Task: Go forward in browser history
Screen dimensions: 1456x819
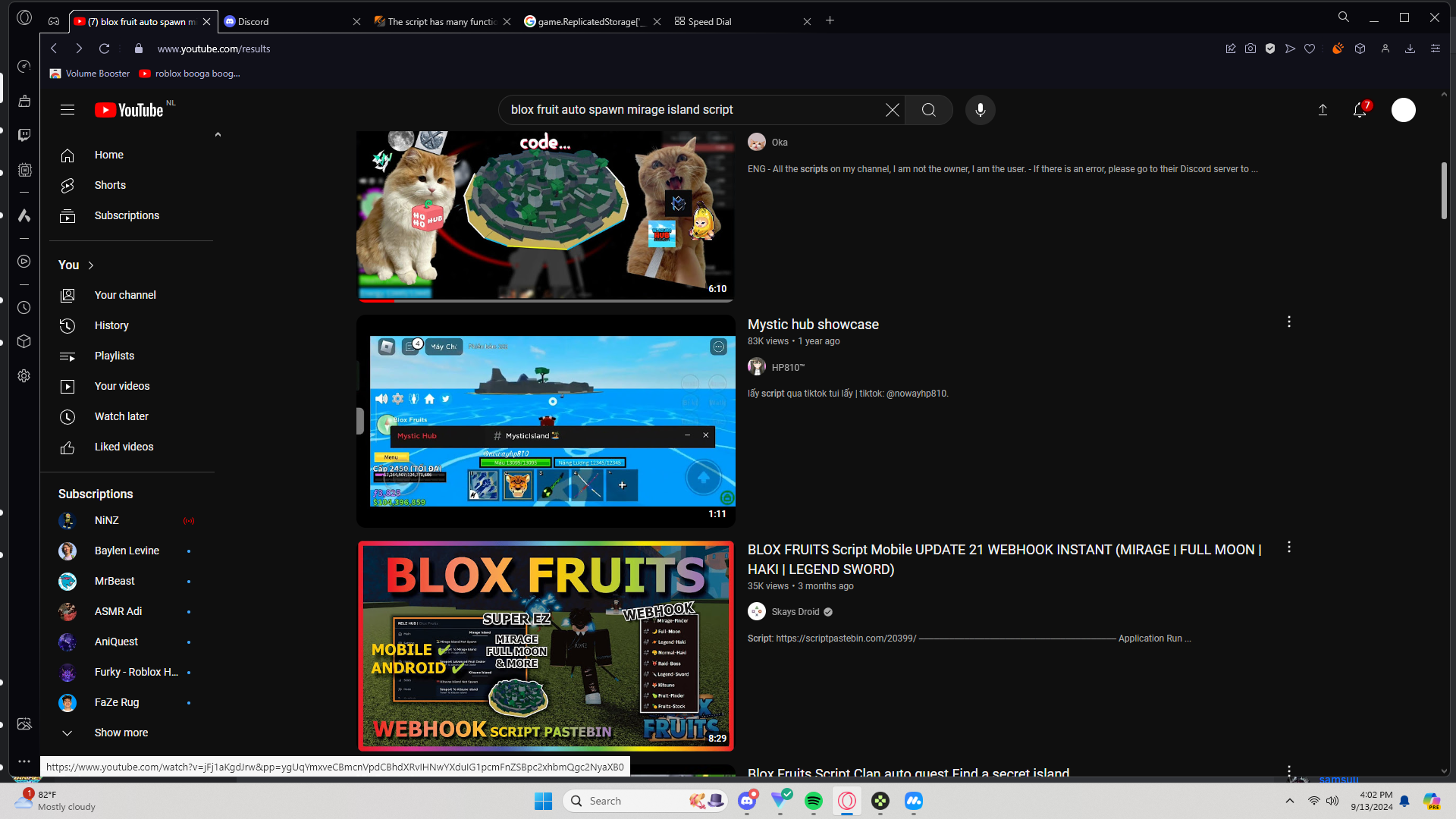Action: coord(79,49)
